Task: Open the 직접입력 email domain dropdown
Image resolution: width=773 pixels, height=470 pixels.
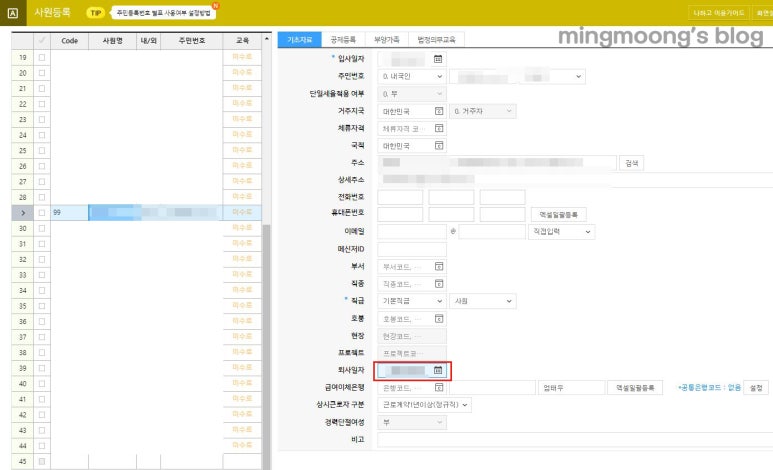Action: (561, 232)
